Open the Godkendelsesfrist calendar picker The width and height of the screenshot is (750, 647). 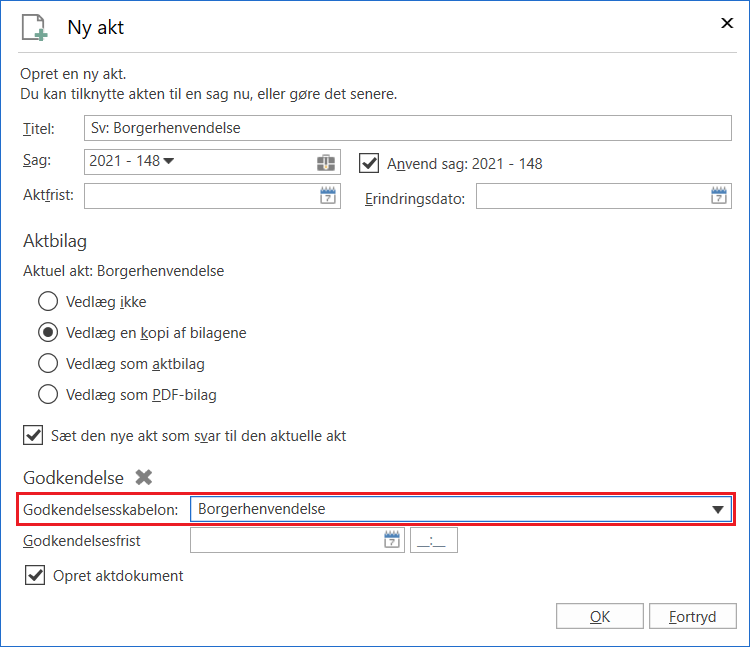click(392, 541)
